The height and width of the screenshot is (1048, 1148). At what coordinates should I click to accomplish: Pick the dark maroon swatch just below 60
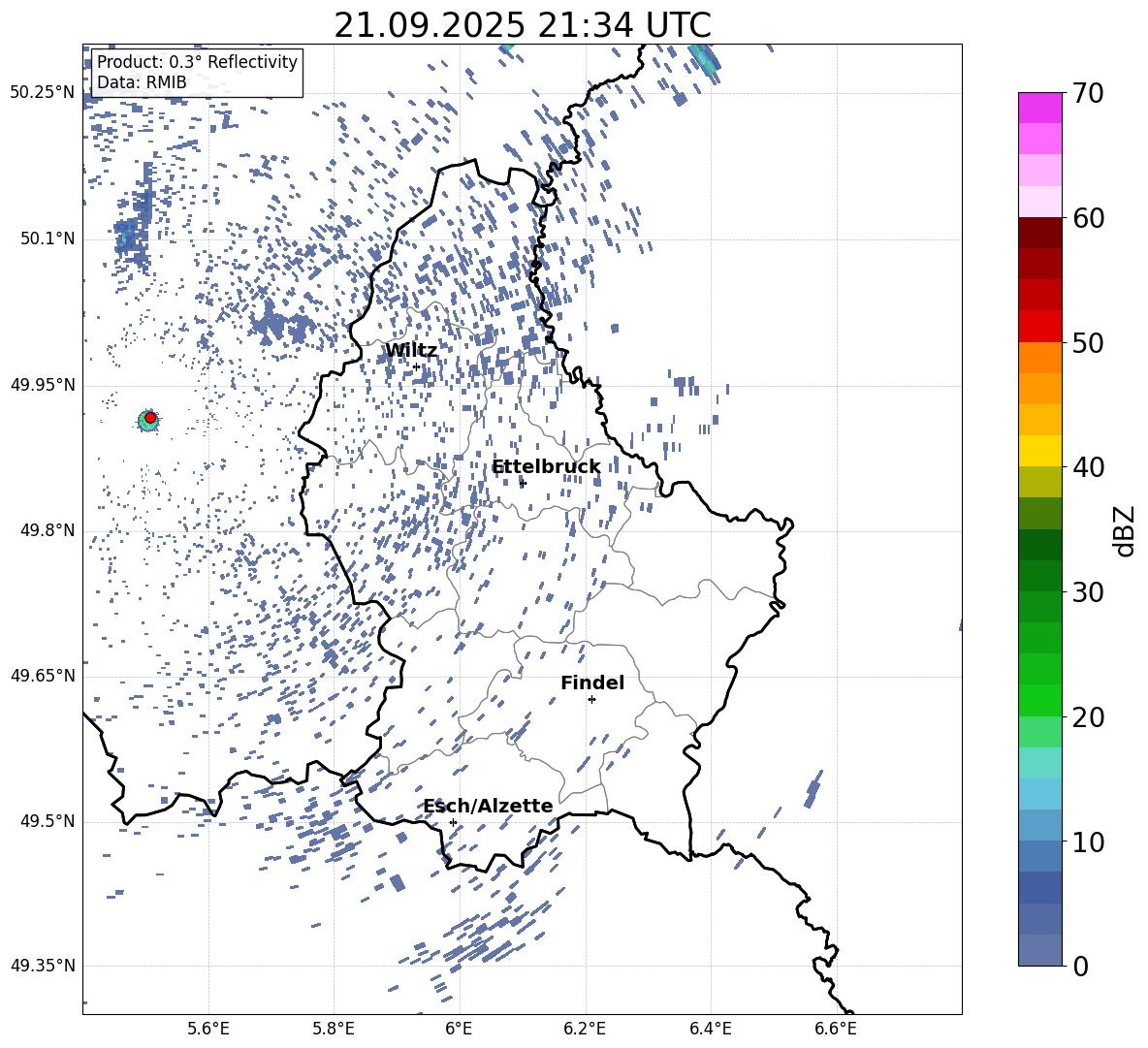pyautogui.click(x=1040, y=233)
